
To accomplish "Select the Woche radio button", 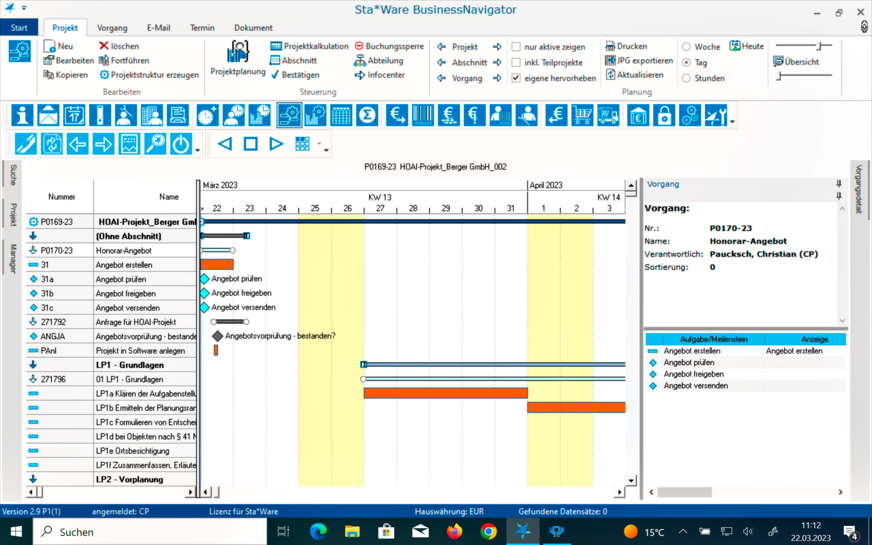I will click(x=686, y=47).
